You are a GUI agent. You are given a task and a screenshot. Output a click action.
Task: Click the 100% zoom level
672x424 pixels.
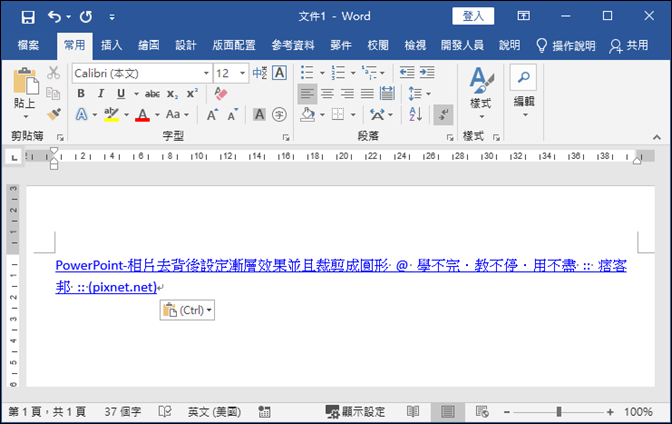coord(638,412)
